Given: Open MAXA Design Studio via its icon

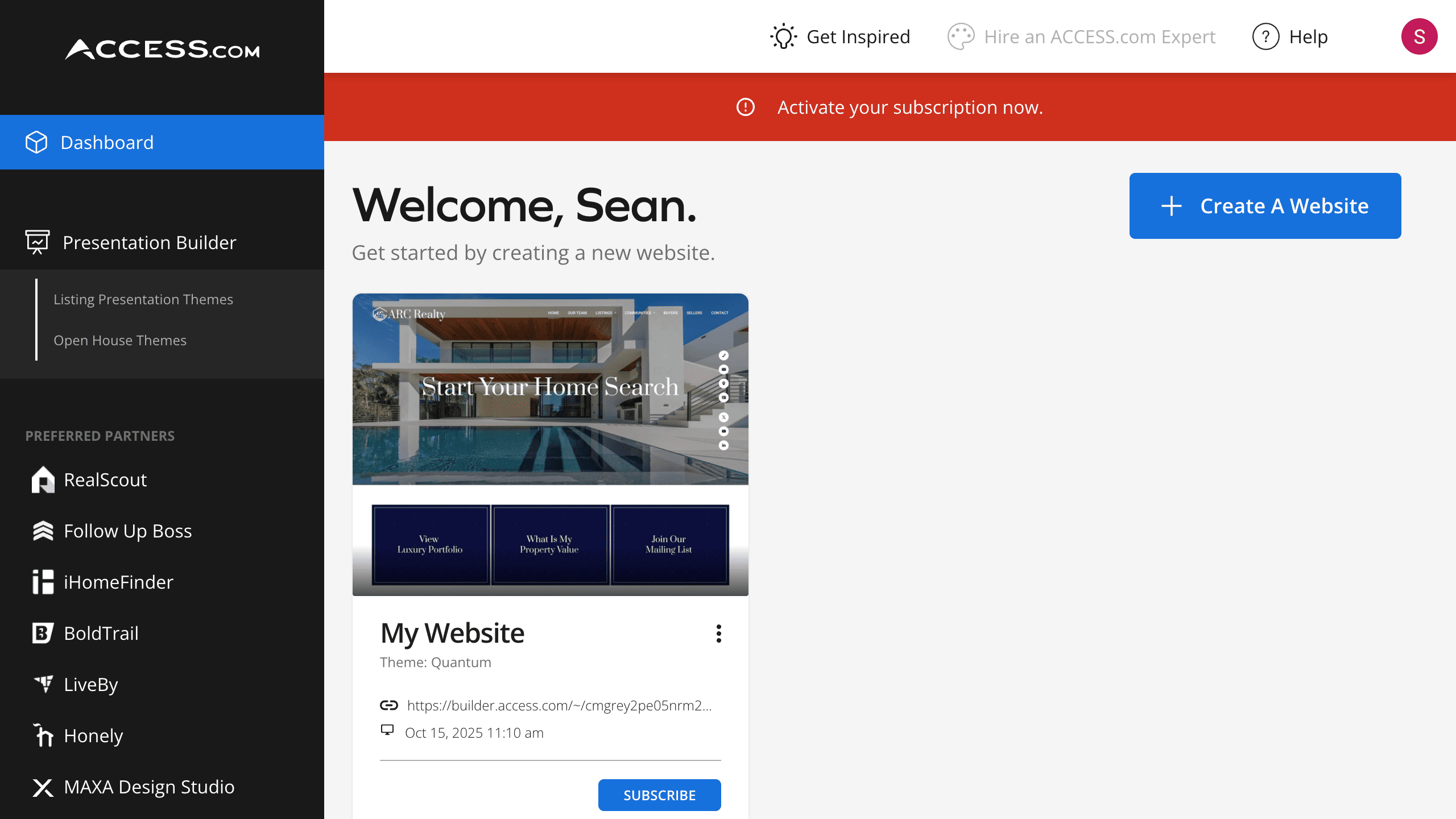Looking at the screenshot, I should tap(43, 787).
